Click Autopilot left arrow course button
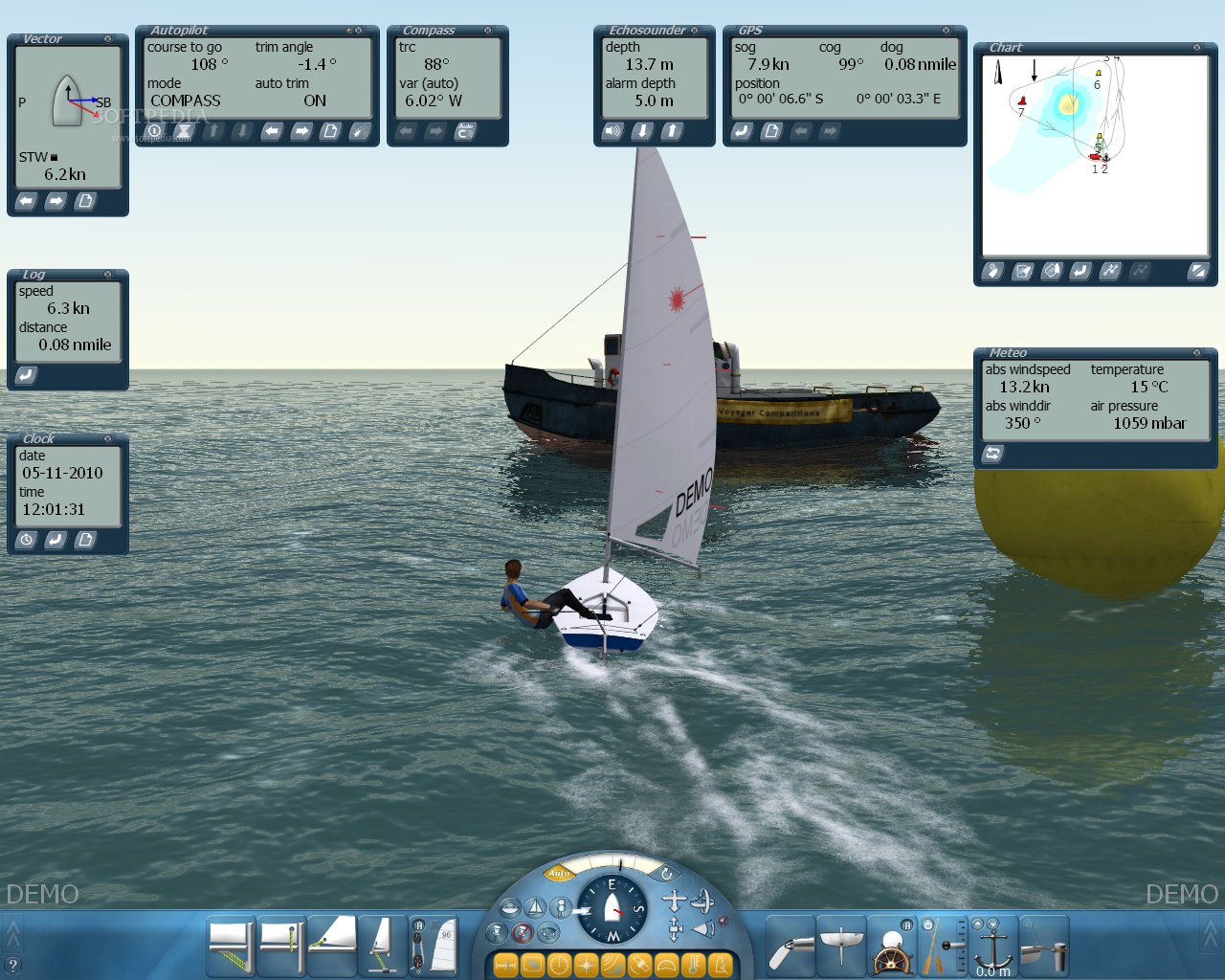 click(x=272, y=131)
